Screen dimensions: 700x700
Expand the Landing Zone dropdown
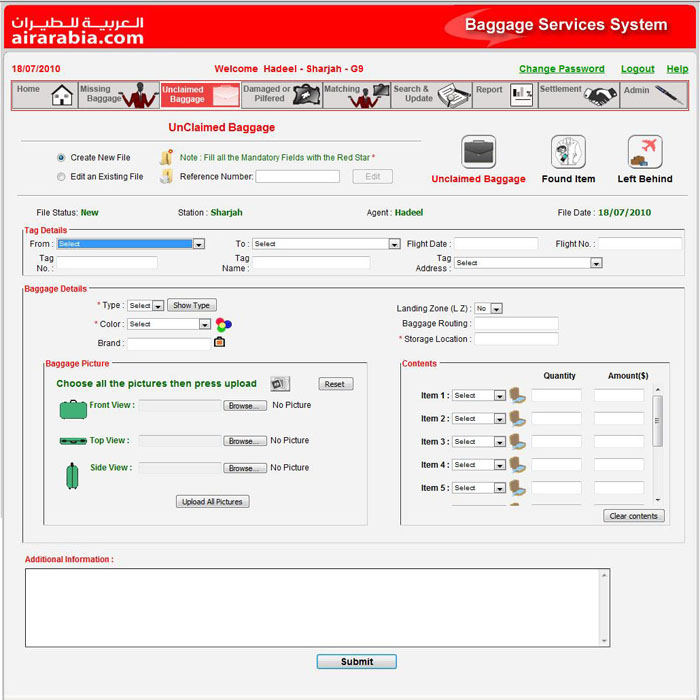pyautogui.click(x=496, y=309)
